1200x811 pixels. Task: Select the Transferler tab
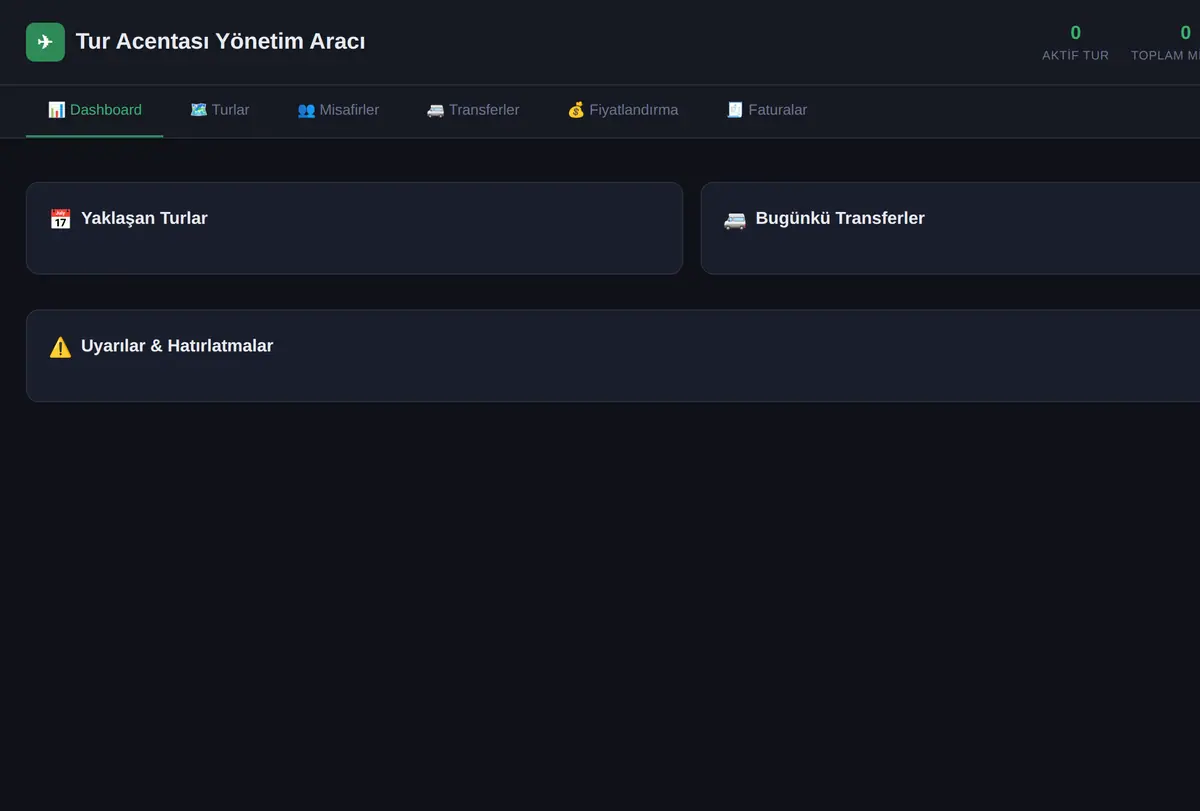tap(473, 110)
